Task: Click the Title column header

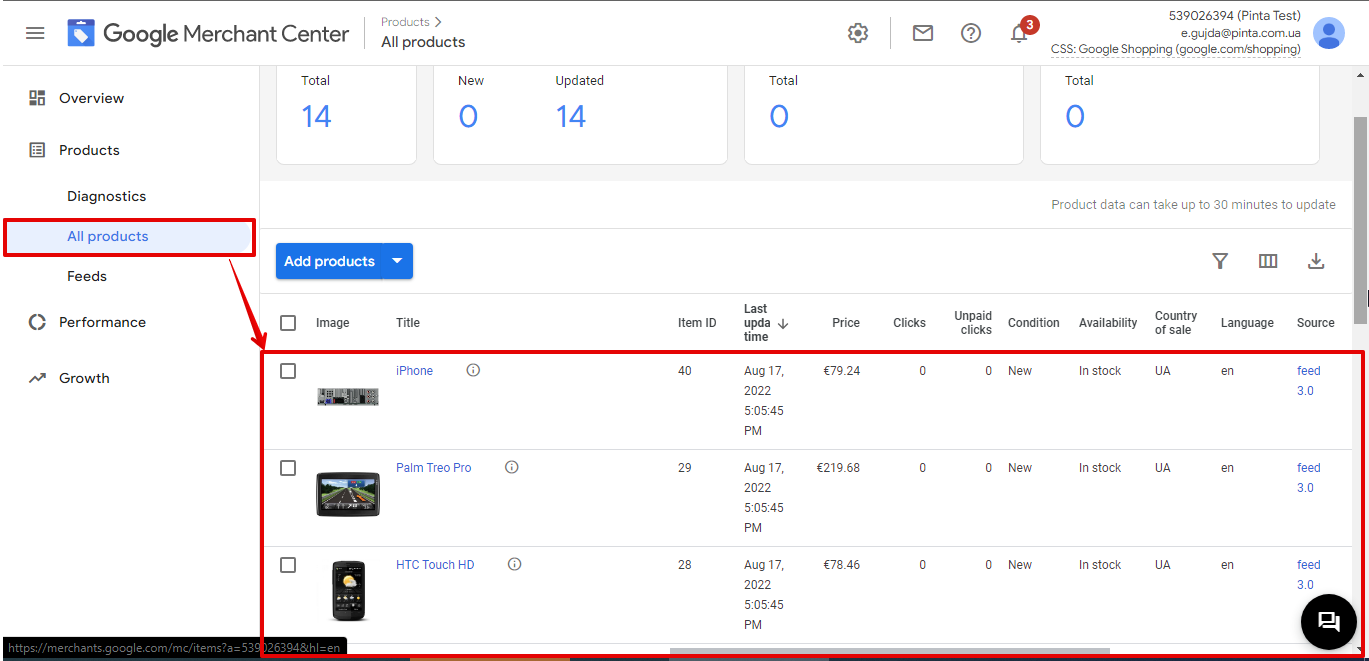Action: [x=408, y=323]
